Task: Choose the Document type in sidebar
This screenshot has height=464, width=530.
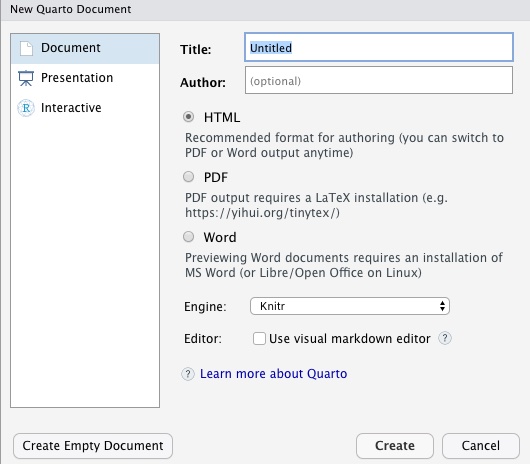Action: [x=85, y=48]
